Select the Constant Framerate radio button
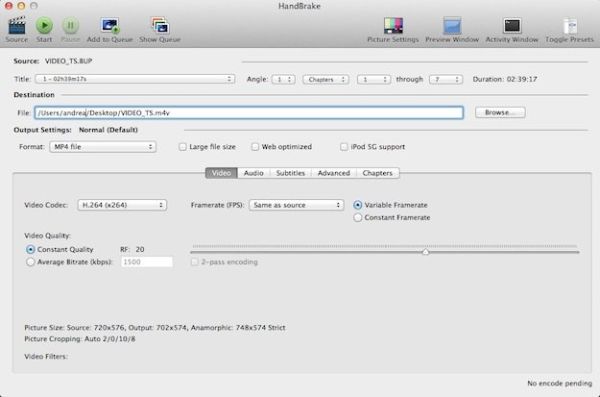The height and width of the screenshot is (397, 600). click(x=357, y=217)
